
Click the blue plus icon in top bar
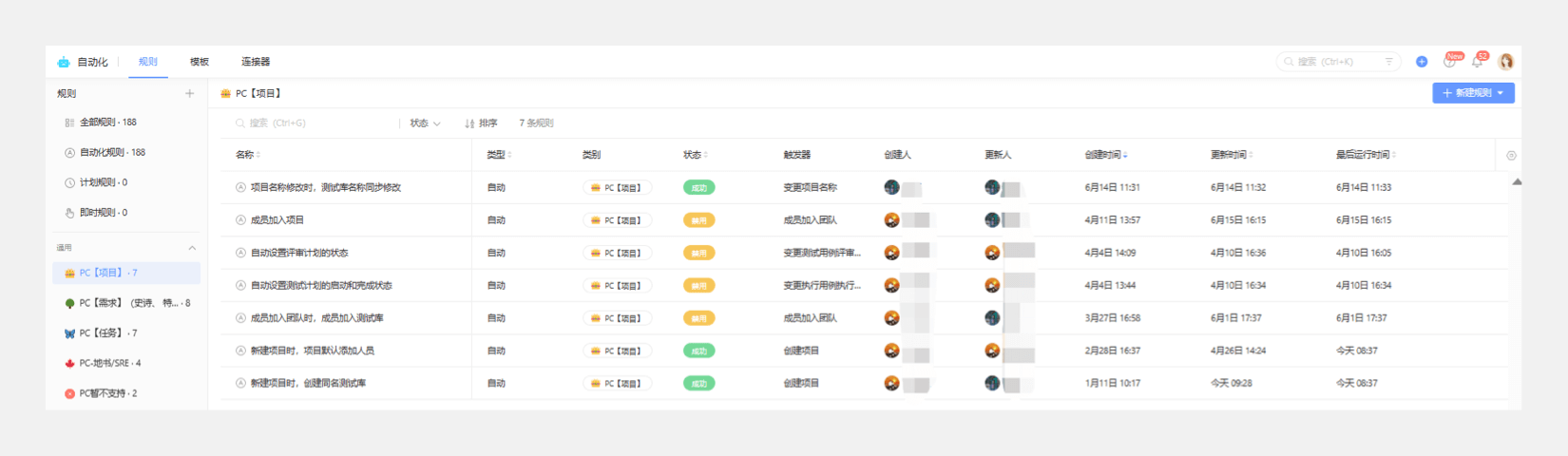point(1422,62)
